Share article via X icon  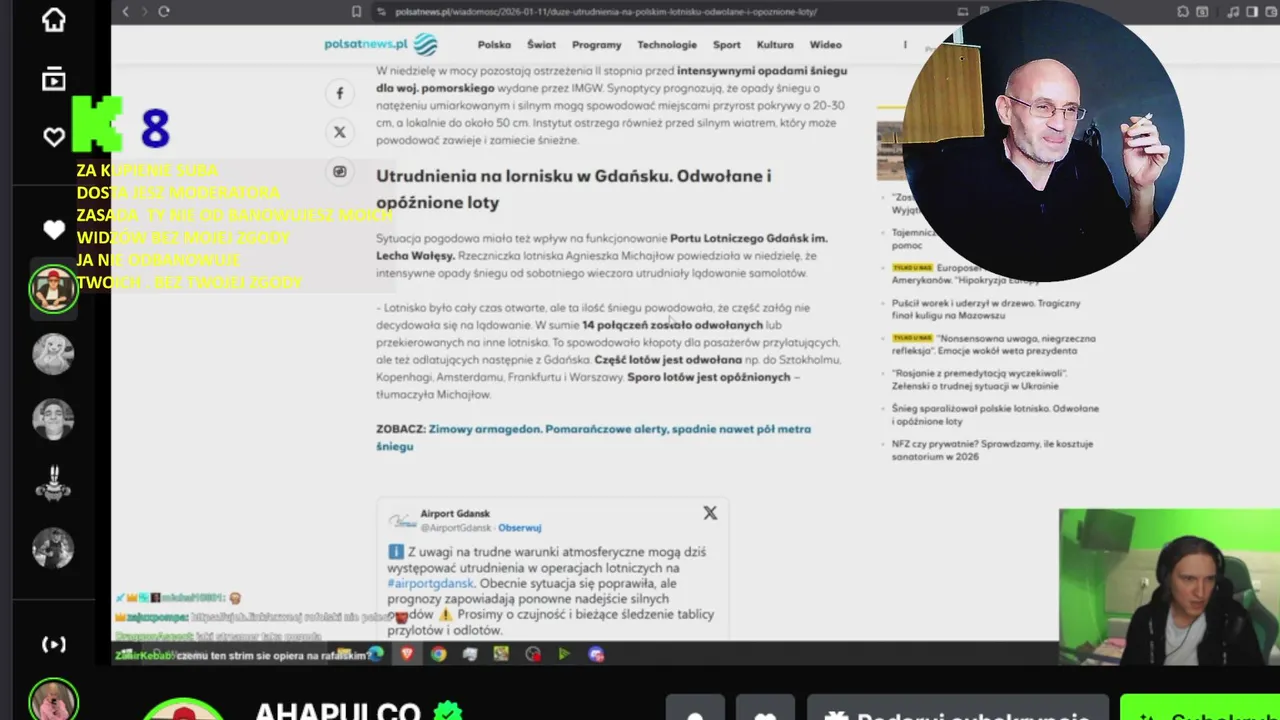[x=340, y=132]
